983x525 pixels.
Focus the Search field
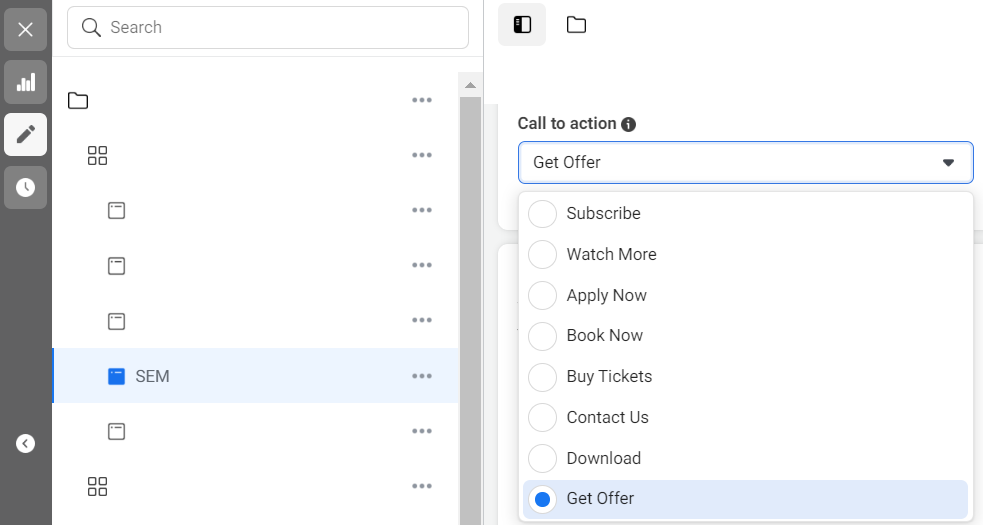(x=268, y=28)
